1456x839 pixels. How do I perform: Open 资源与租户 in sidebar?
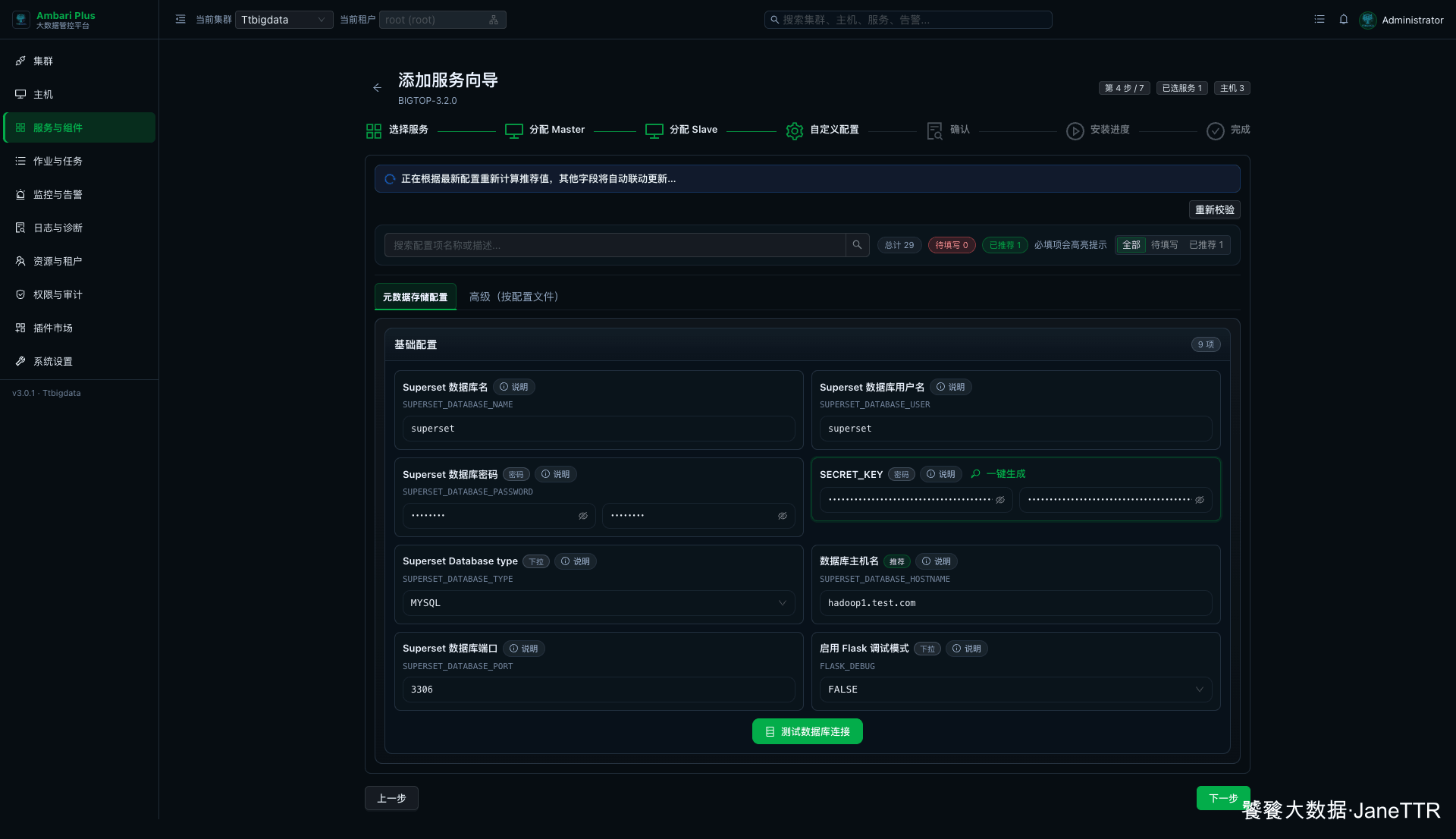pyautogui.click(x=80, y=261)
